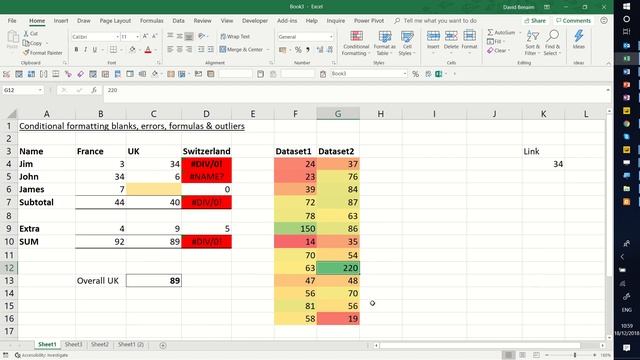640x360 pixels.
Task: Toggle Wrap Text
Action: click(235, 37)
